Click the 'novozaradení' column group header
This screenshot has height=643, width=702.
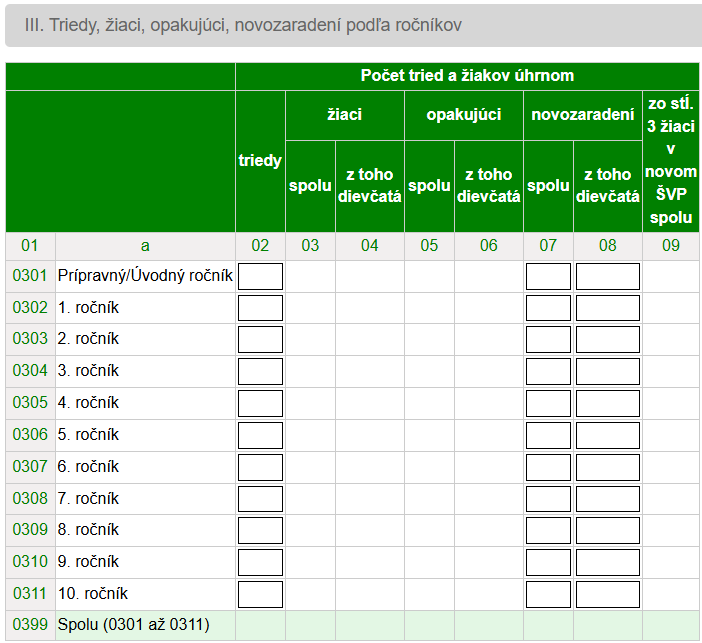[582, 115]
